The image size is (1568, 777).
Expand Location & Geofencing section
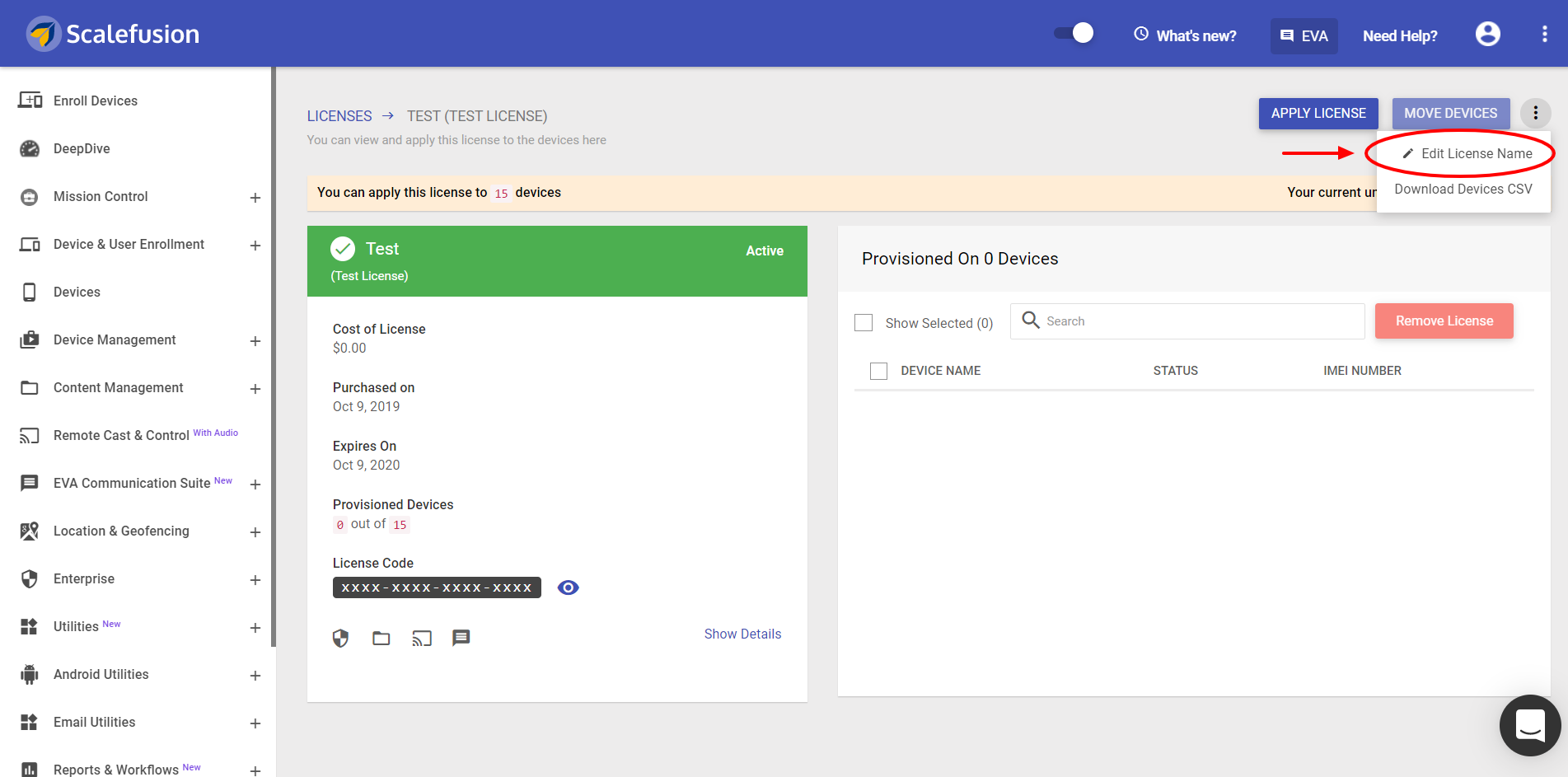[x=255, y=532]
